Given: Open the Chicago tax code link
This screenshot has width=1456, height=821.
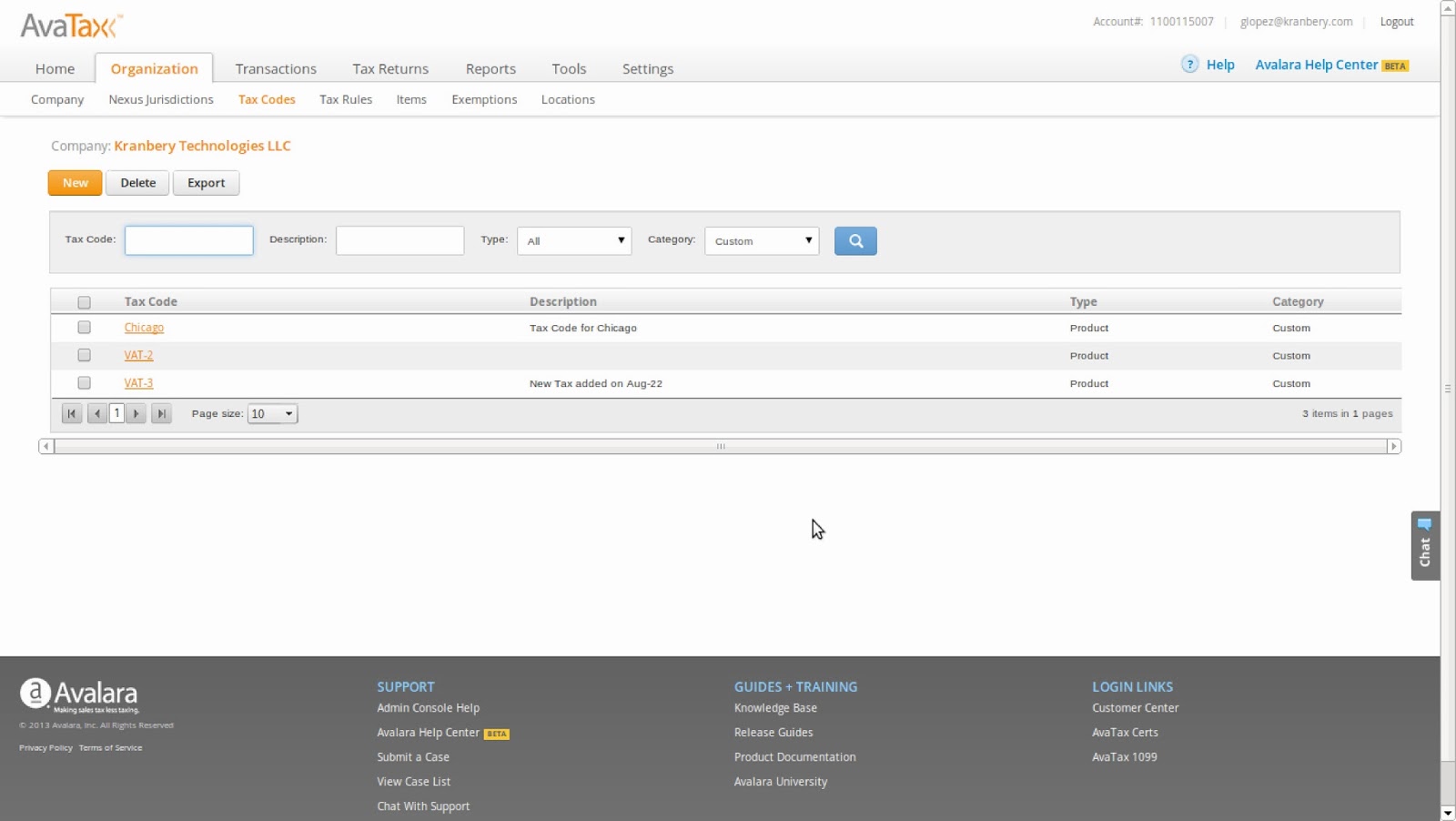Looking at the screenshot, I should (x=144, y=328).
